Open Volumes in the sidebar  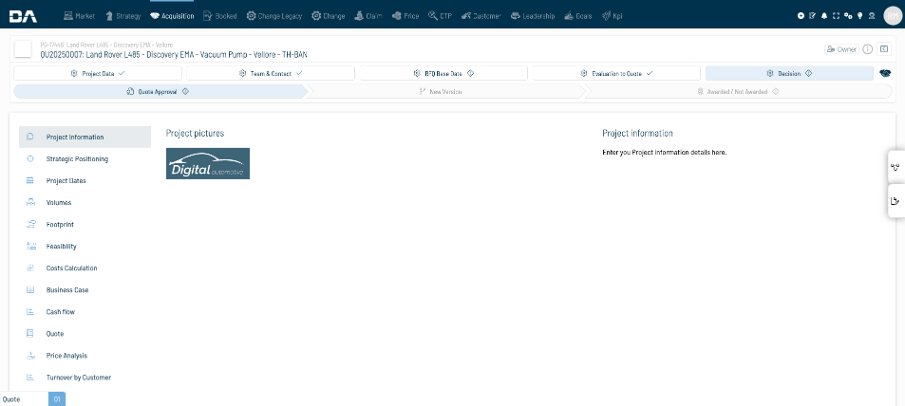pos(85,203)
